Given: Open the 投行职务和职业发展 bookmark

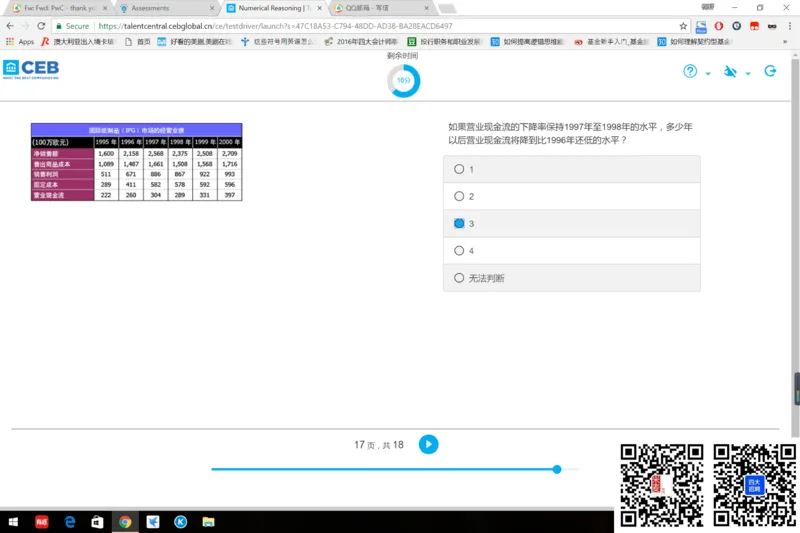Looking at the screenshot, I should coord(444,42).
